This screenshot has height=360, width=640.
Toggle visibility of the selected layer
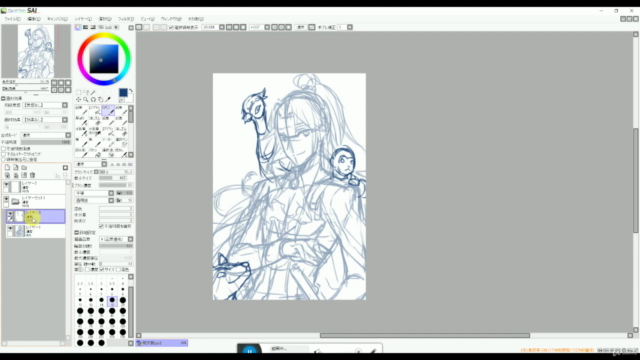coord(10,214)
